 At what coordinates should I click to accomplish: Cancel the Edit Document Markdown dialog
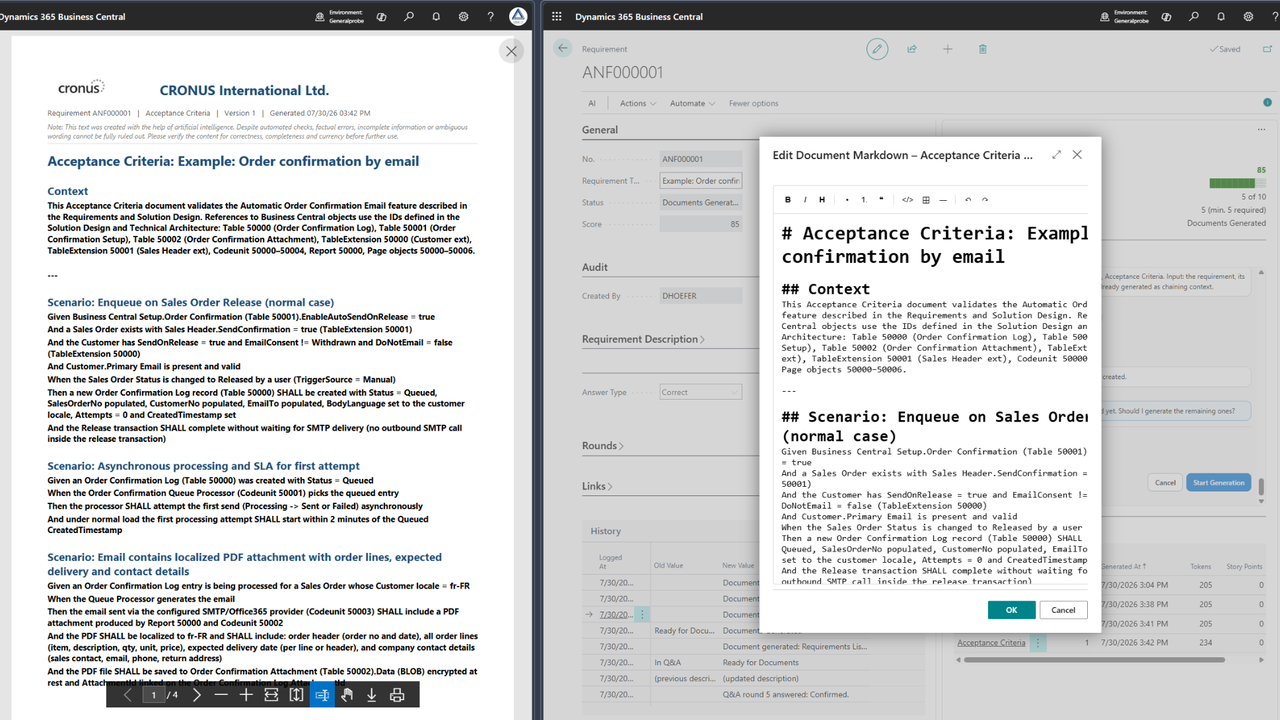pyautogui.click(x=1063, y=610)
